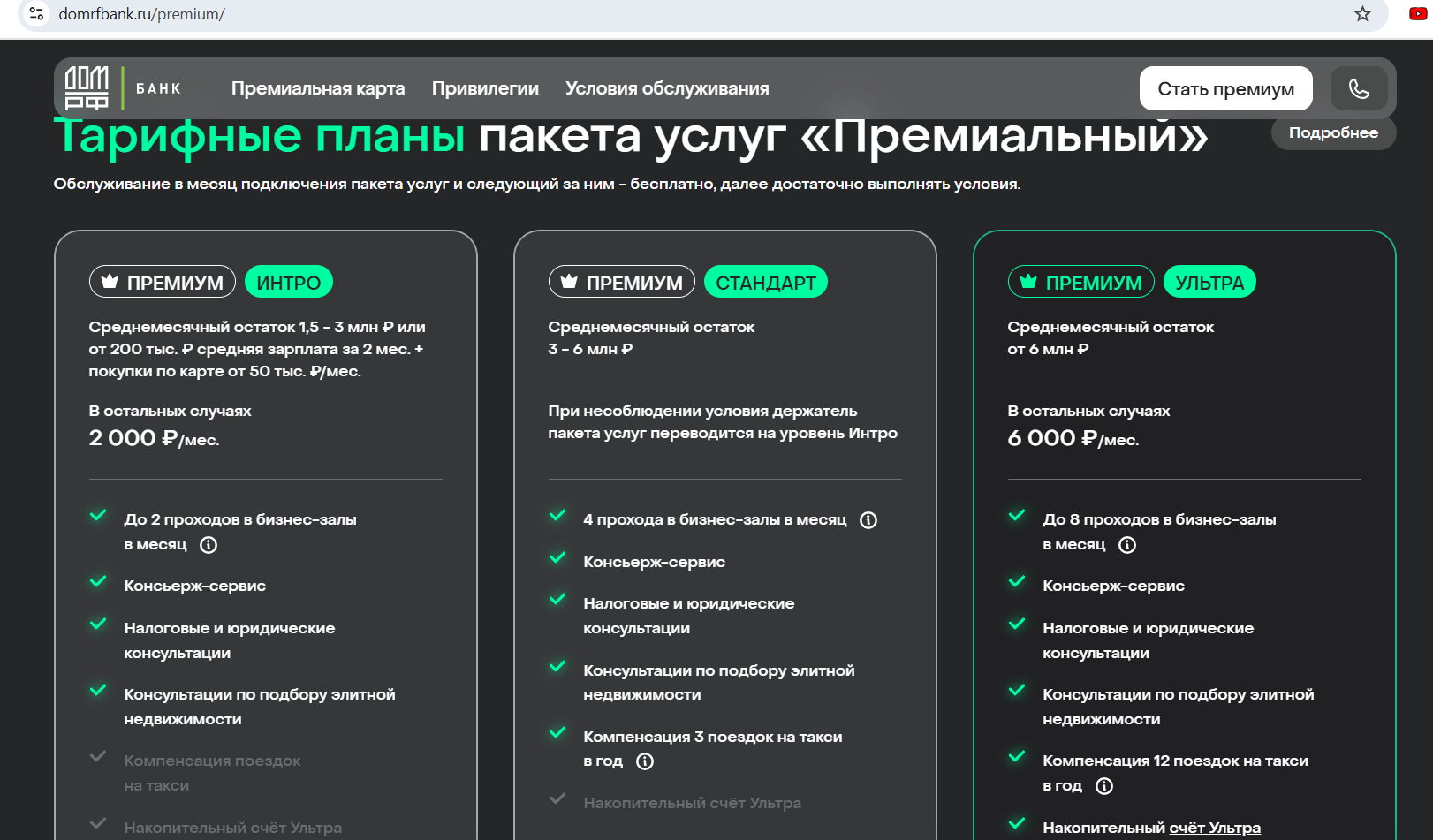Image resolution: width=1433 pixels, height=840 pixels.
Task: Open info icon beside 4 прохода в бизнес-залы
Action: pyautogui.click(x=868, y=520)
